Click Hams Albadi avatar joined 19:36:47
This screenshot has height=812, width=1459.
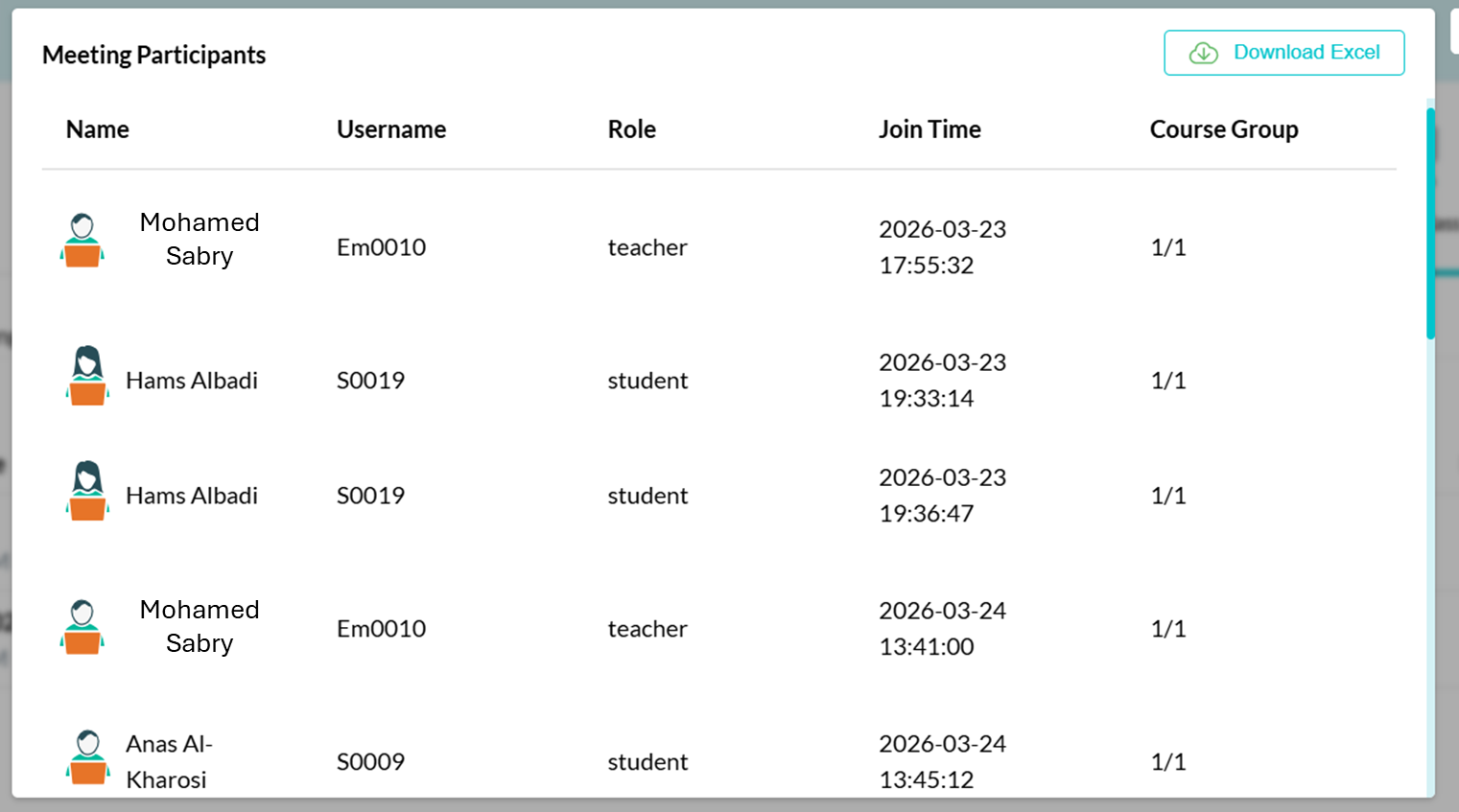click(87, 491)
